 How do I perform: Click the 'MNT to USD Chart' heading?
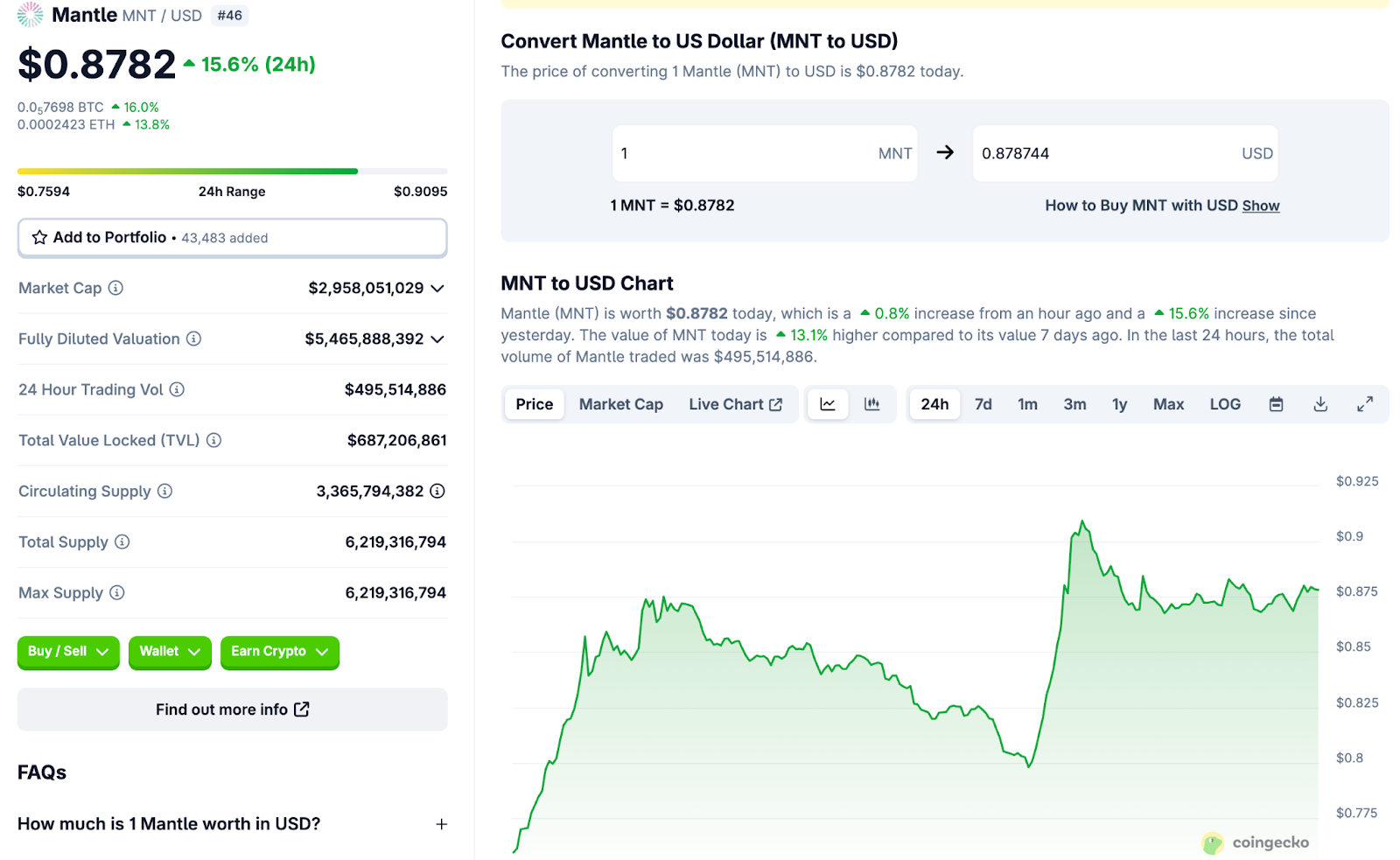(x=587, y=283)
